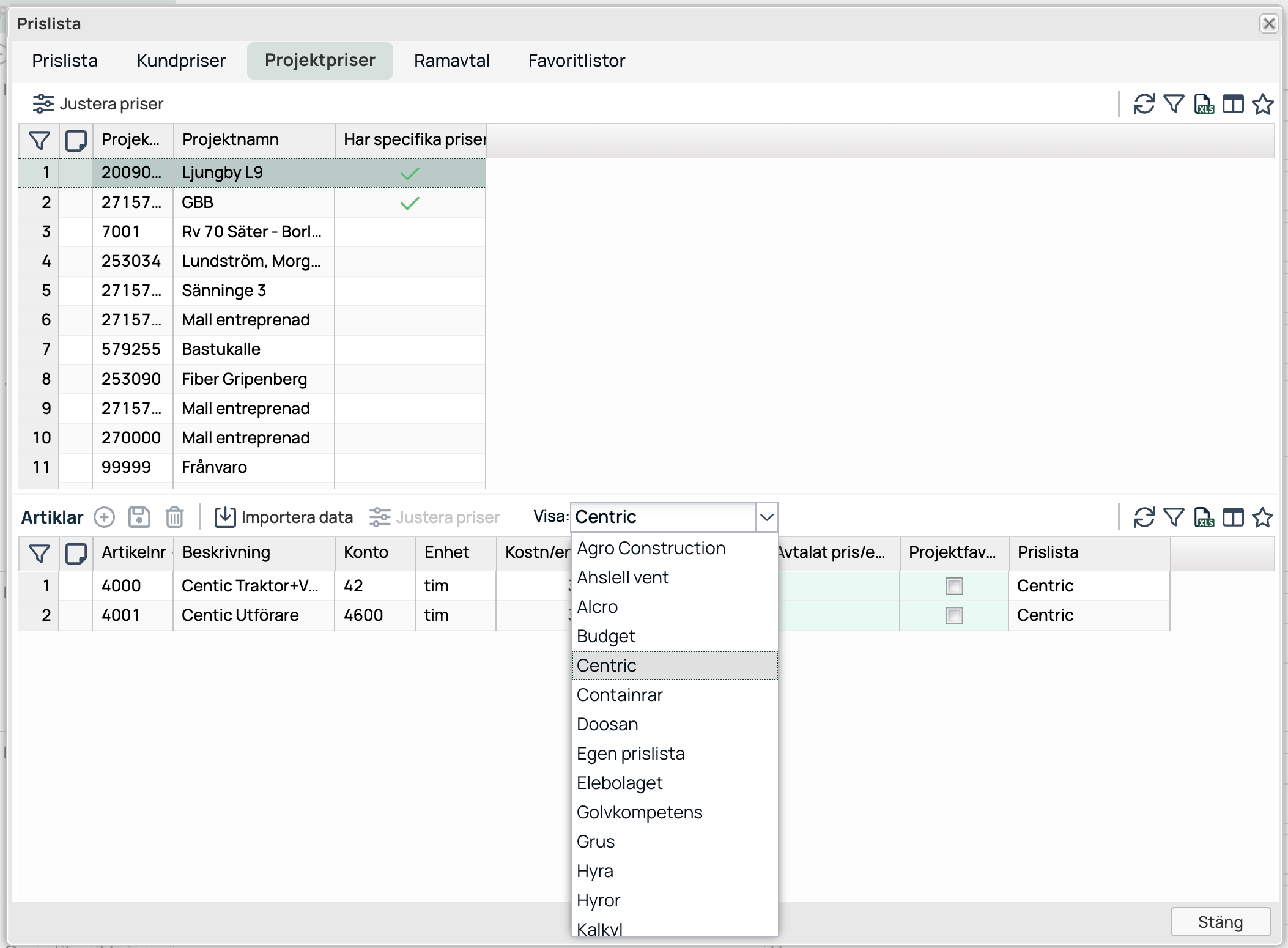Click Importera data button
1288x948 pixels.
284,517
